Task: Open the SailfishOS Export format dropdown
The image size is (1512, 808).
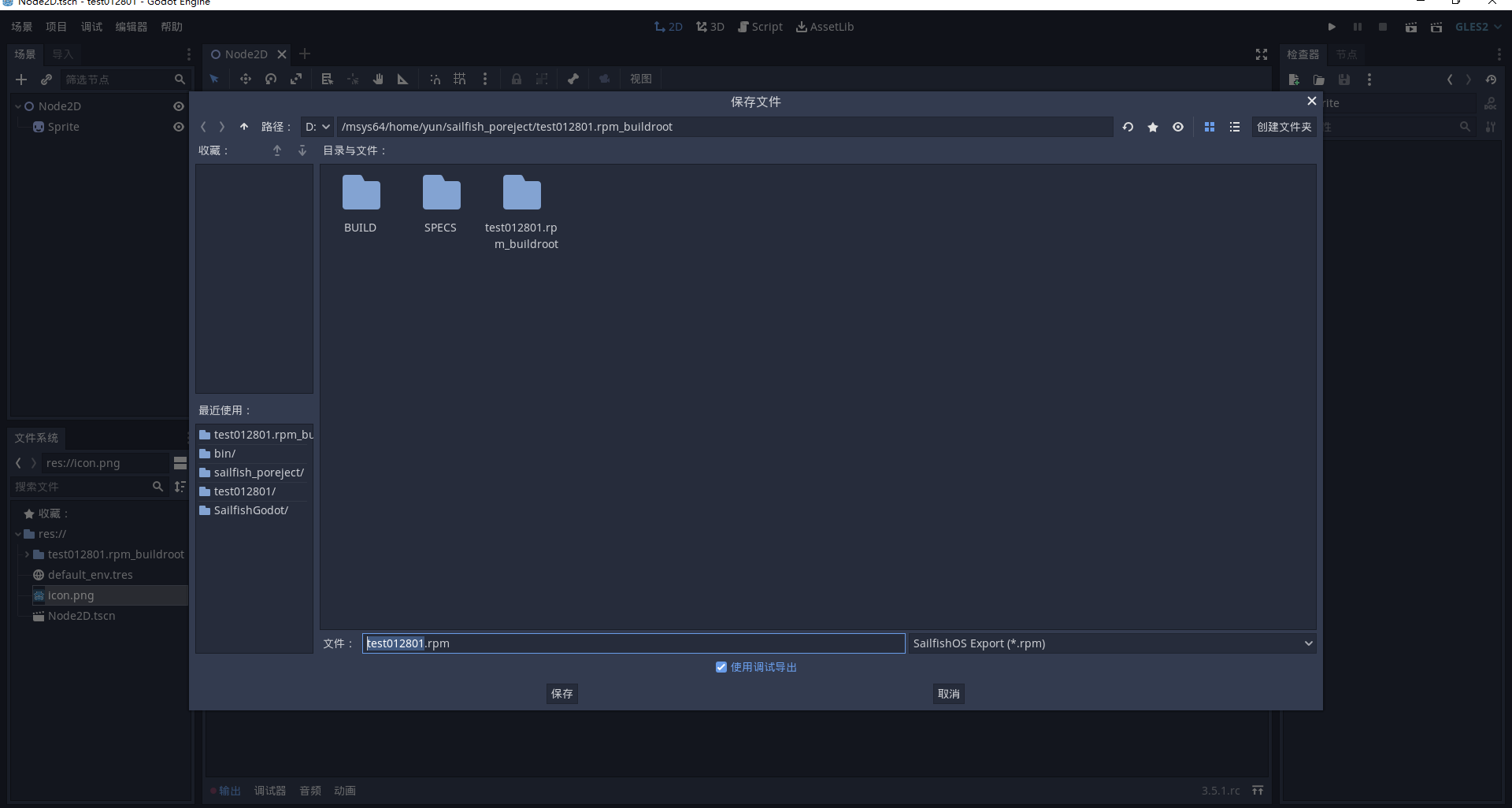Action: (1110, 643)
